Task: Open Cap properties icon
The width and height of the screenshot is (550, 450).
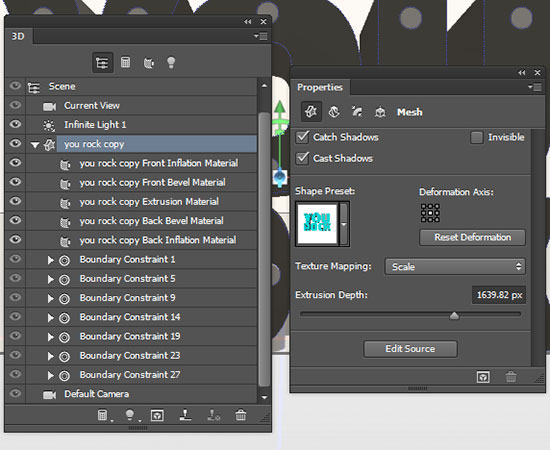Action: coord(357,112)
